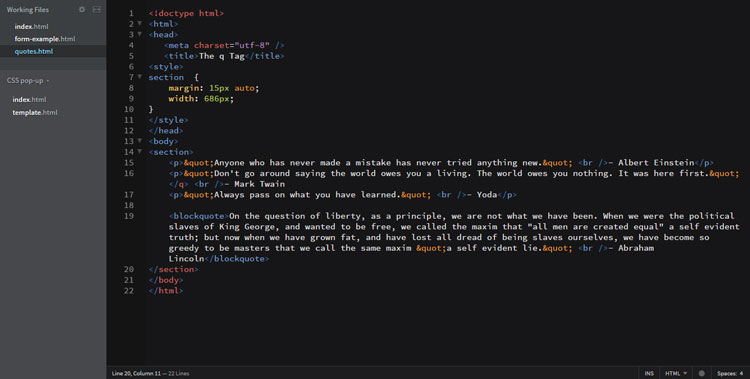Click the circular linting status indicator
Image resolution: width=750 pixels, height=379 pixels.
point(702,373)
